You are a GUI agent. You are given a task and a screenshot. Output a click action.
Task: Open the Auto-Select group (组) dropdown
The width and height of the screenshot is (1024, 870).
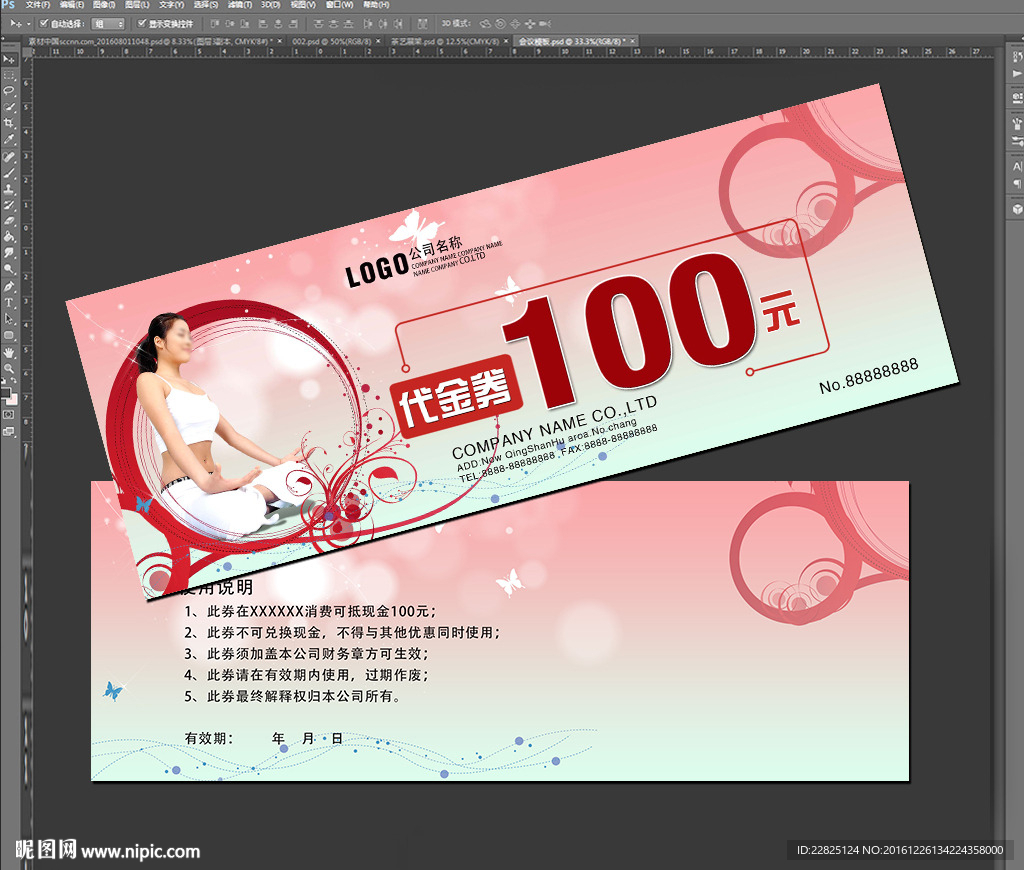(x=108, y=24)
